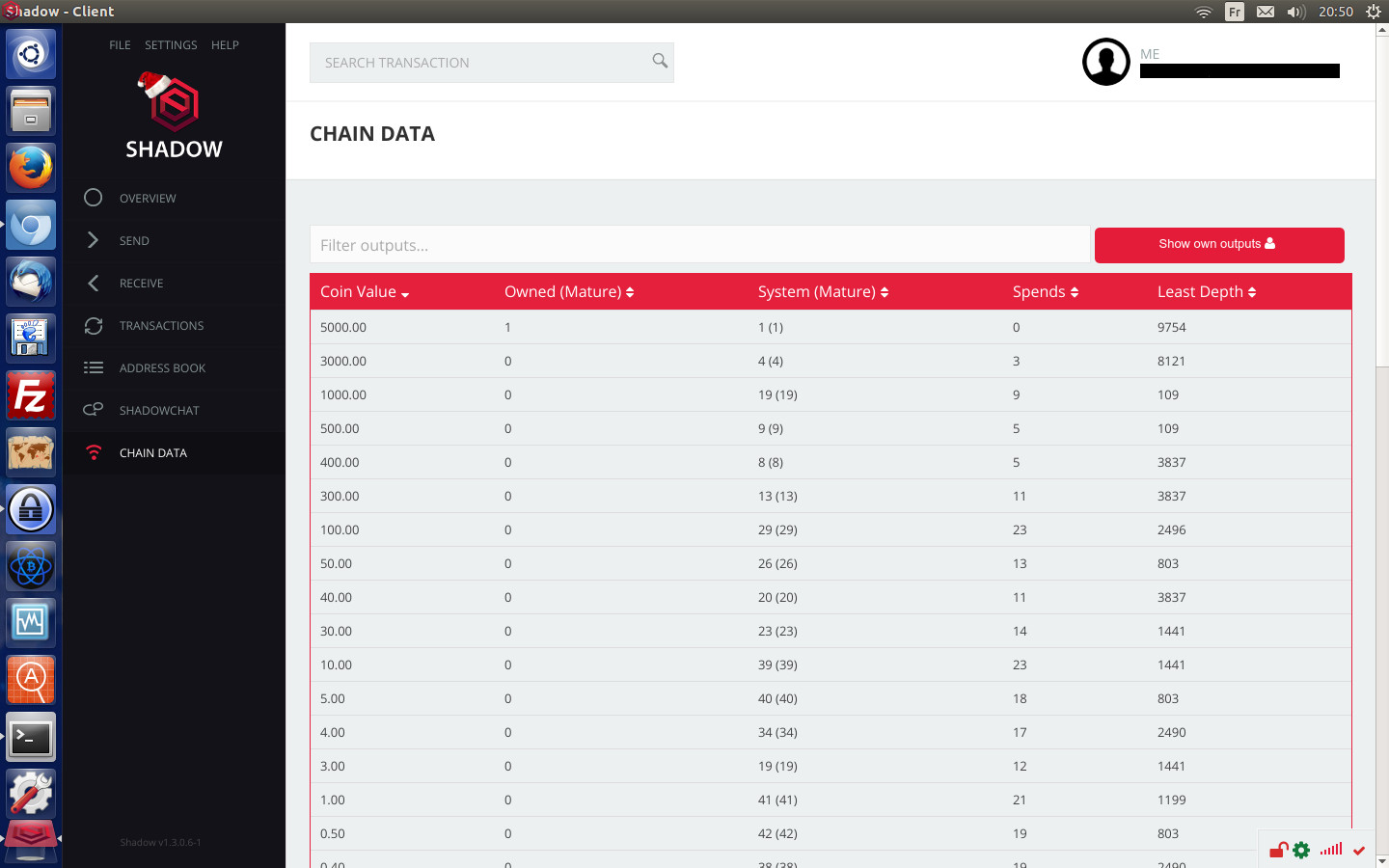Click the Chain Data wifi icon
The image size is (1389, 868).
tap(93, 452)
